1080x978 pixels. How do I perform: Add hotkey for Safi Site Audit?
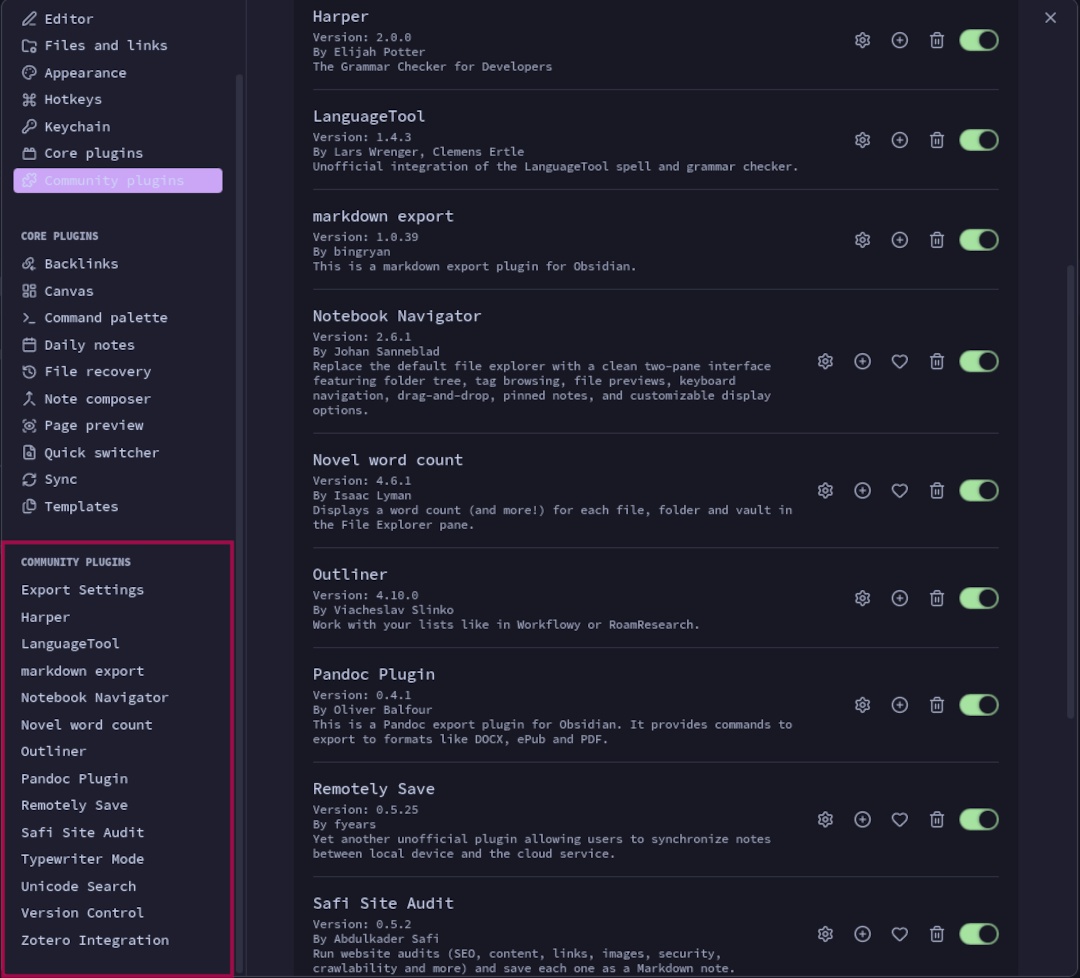[862, 934]
